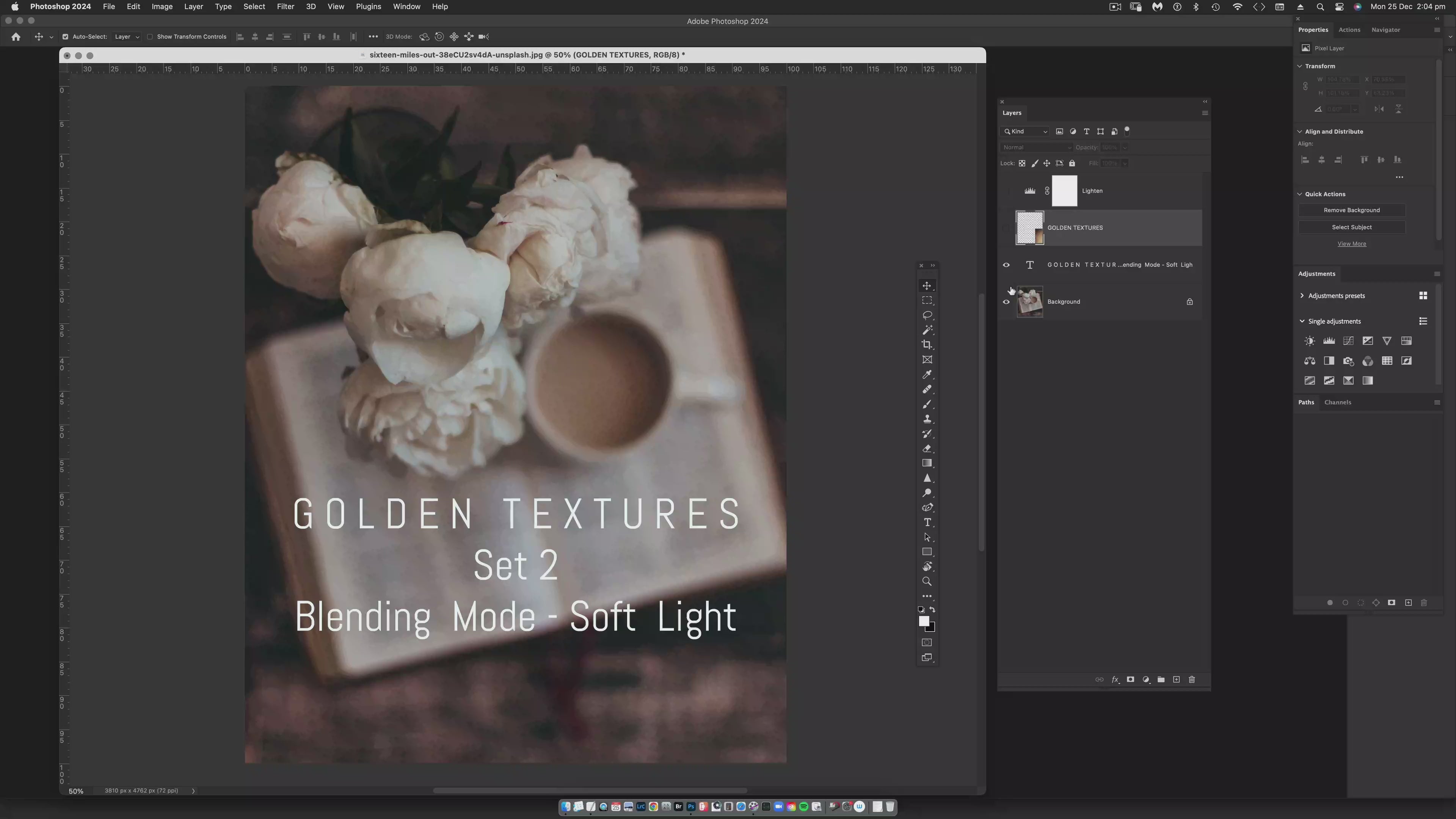Open the Kind filter dropdown in Layers
1456x819 pixels.
1025,132
